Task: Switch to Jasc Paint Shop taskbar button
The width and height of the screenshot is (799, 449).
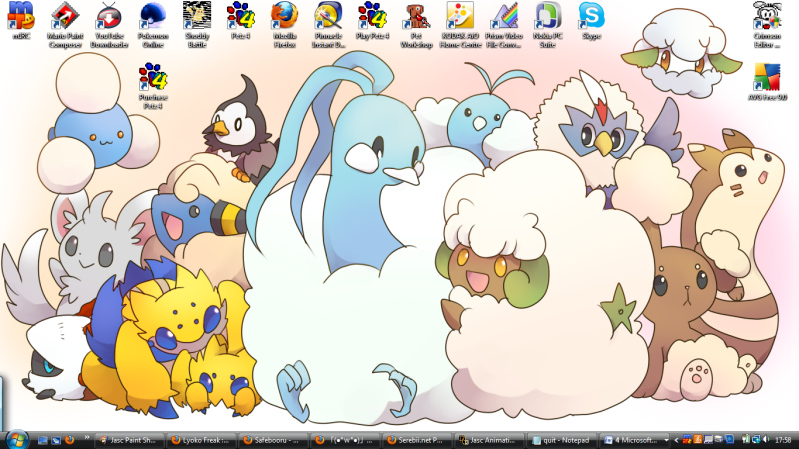Action: (x=131, y=440)
